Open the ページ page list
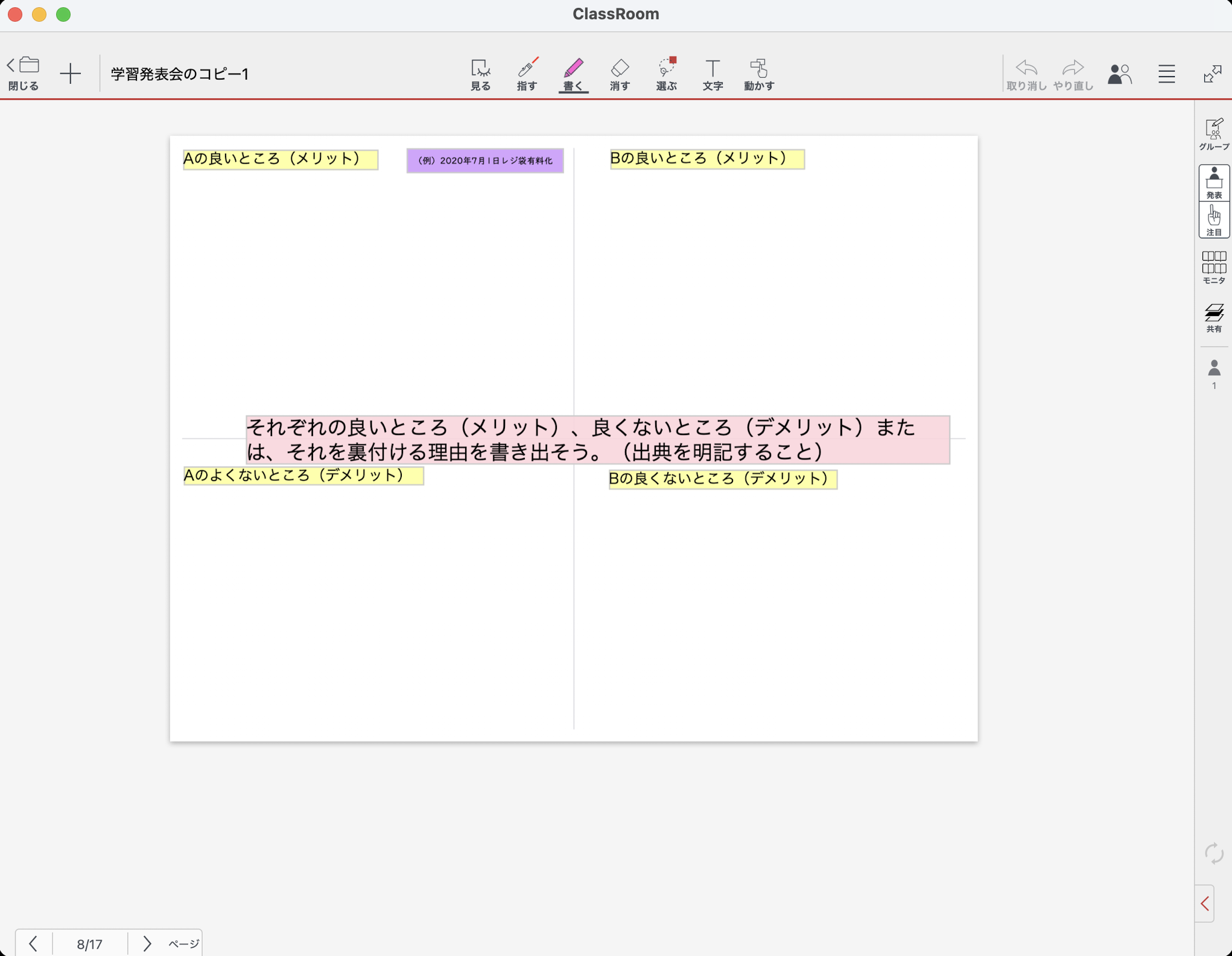The width and height of the screenshot is (1232, 956). [x=183, y=943]
